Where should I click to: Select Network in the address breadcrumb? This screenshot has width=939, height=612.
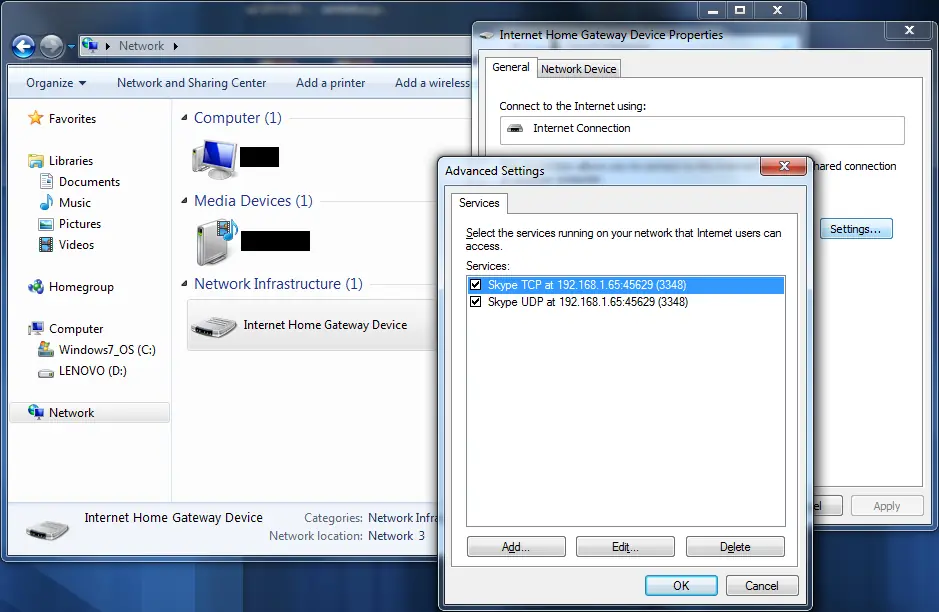pyautogui.click(x=141, y=46)
